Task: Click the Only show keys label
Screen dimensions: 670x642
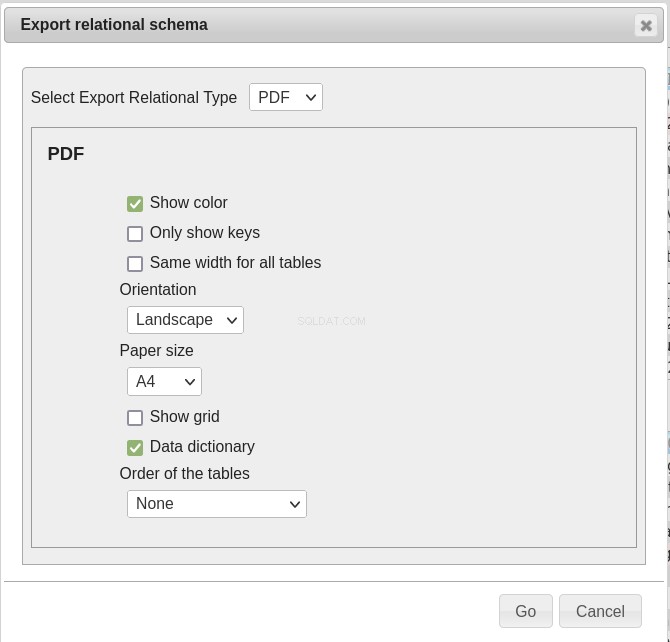Action: click(205, 233)
